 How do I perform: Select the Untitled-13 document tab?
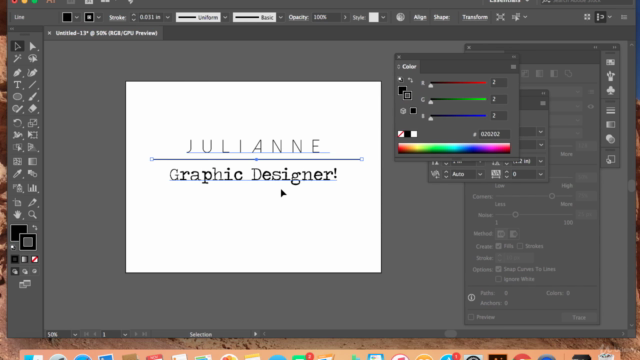click(106, 33)
